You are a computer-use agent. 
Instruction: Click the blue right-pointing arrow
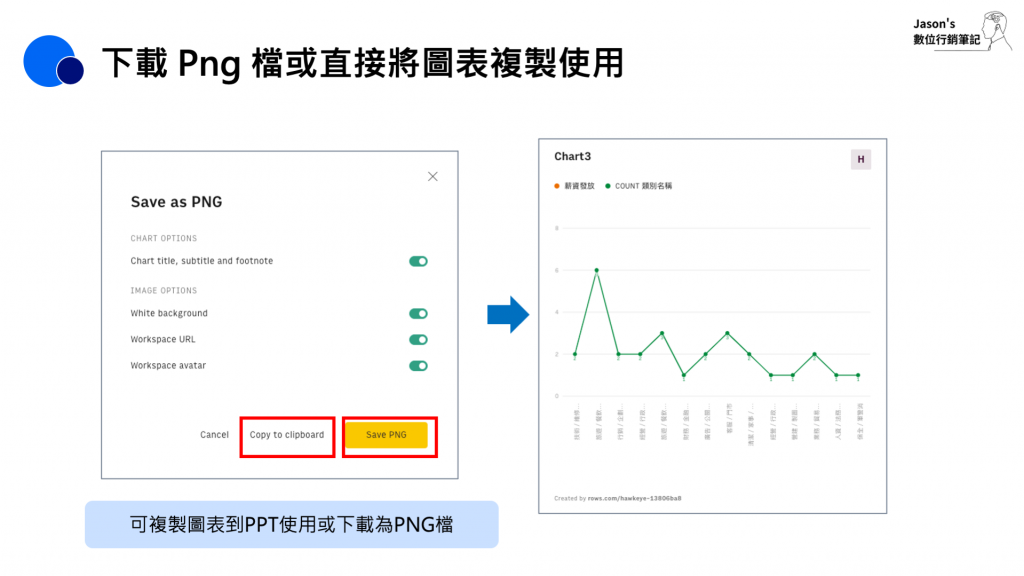pos(508,315)
